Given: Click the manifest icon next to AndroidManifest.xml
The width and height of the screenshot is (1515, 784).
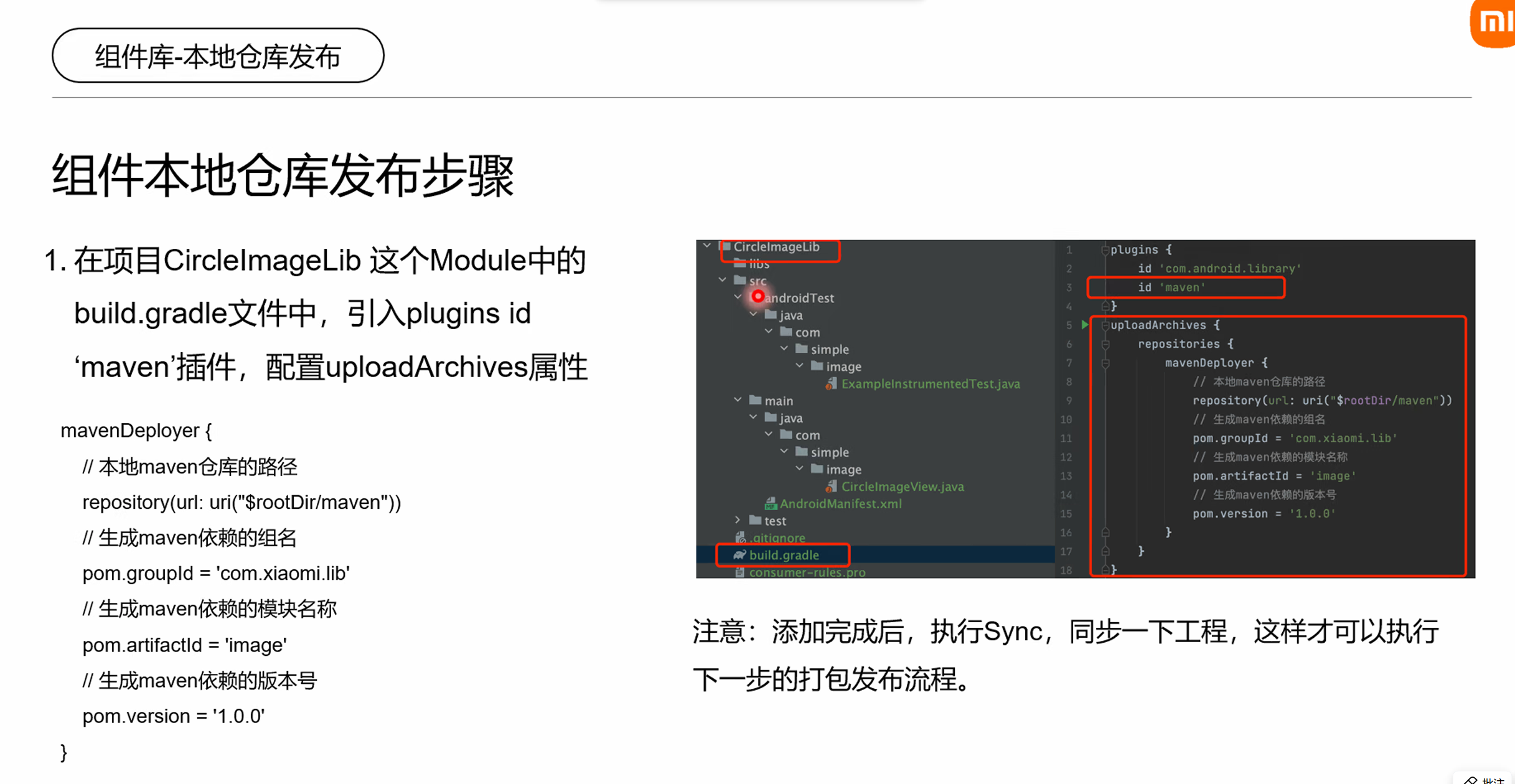Looking at the screenshot, I should (769, 504).
